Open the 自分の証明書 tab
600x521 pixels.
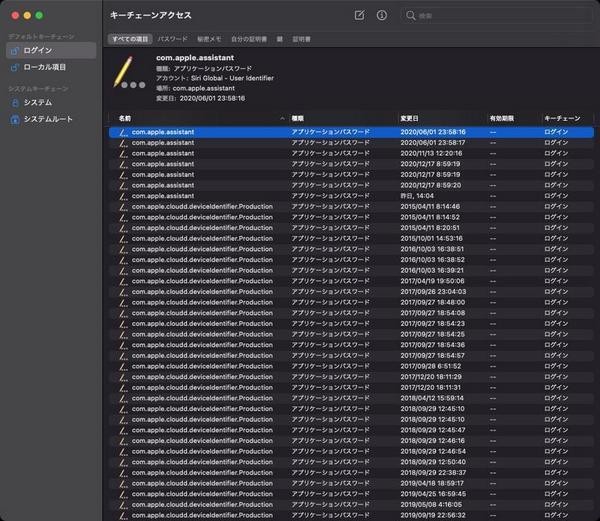point(249,39)
